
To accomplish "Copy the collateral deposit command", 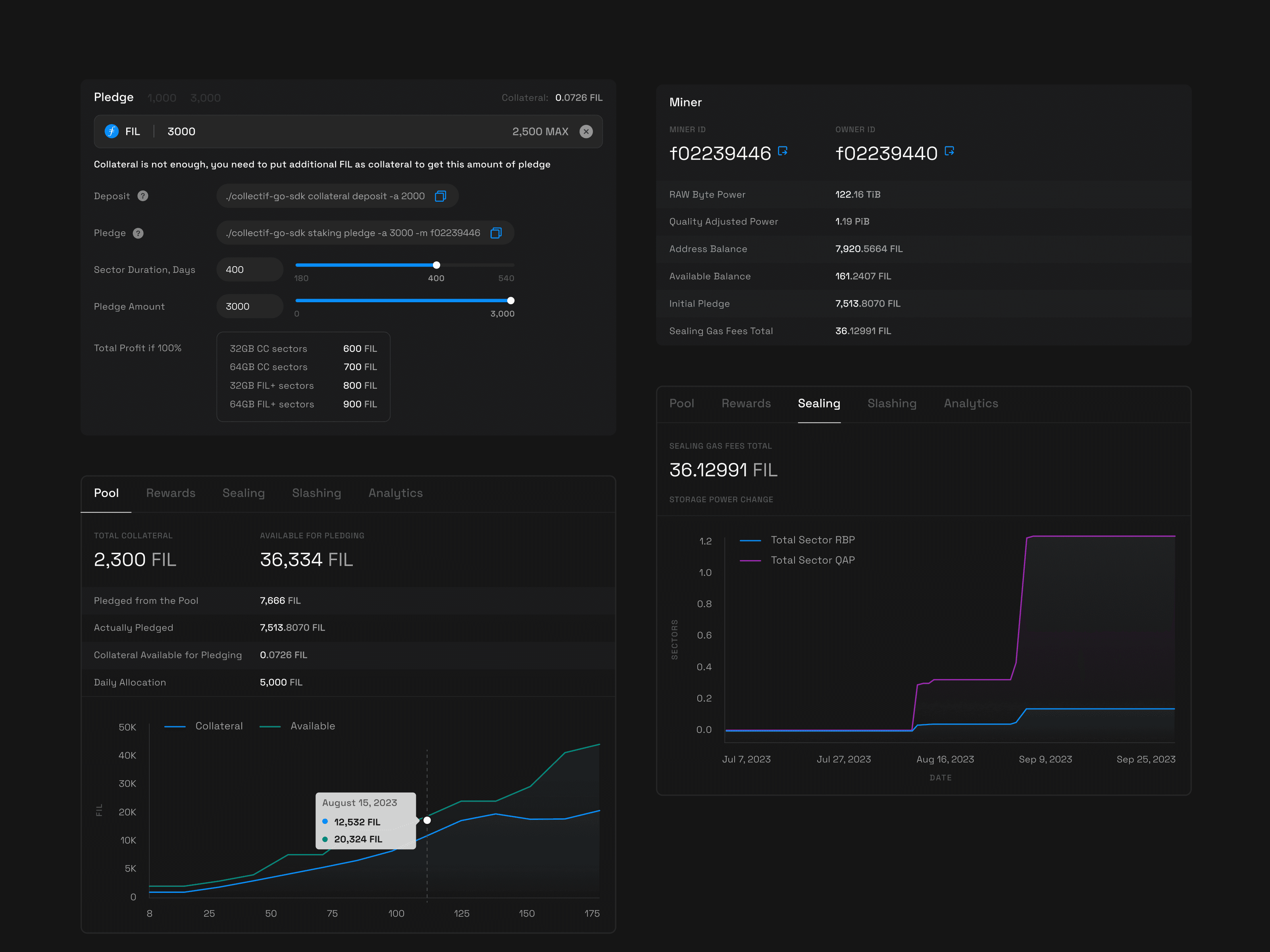I will (x=441, y=196).
